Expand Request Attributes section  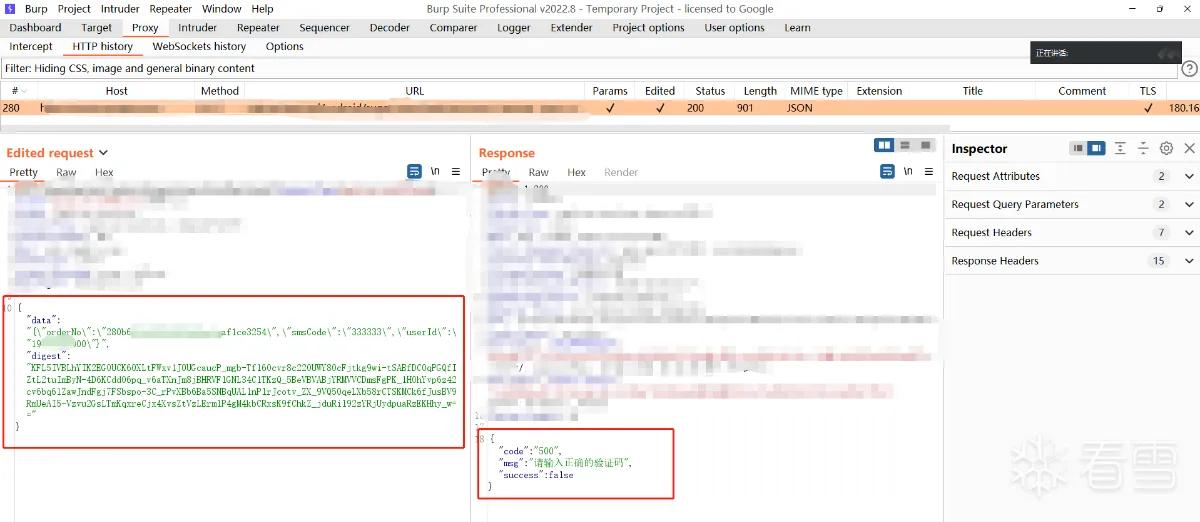[x=1189, y=176]
